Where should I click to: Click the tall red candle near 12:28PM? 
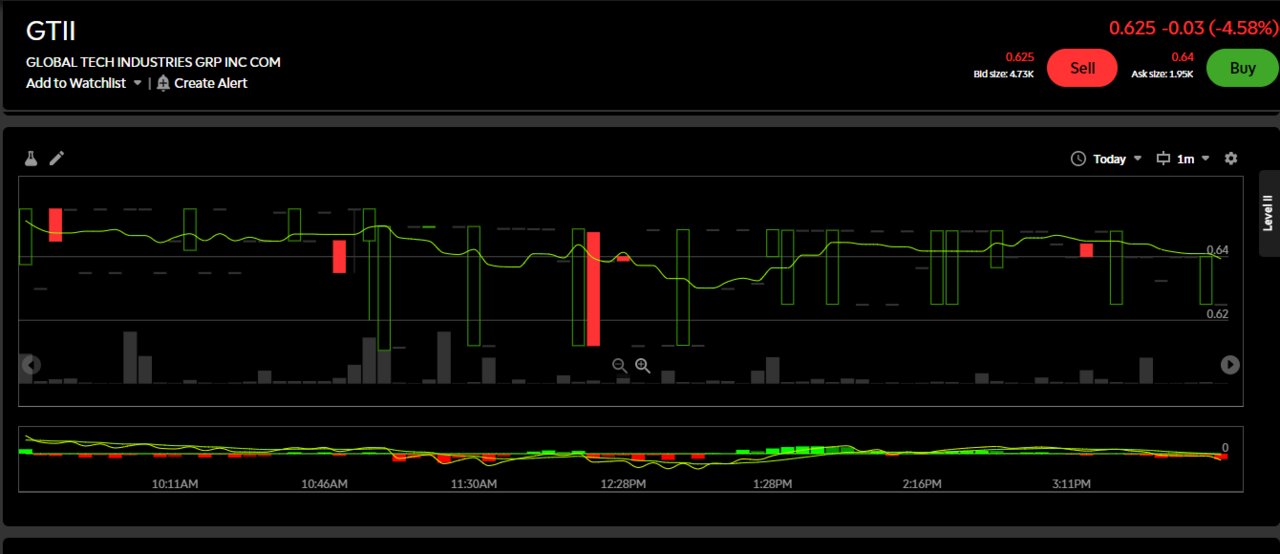point(593,288)
